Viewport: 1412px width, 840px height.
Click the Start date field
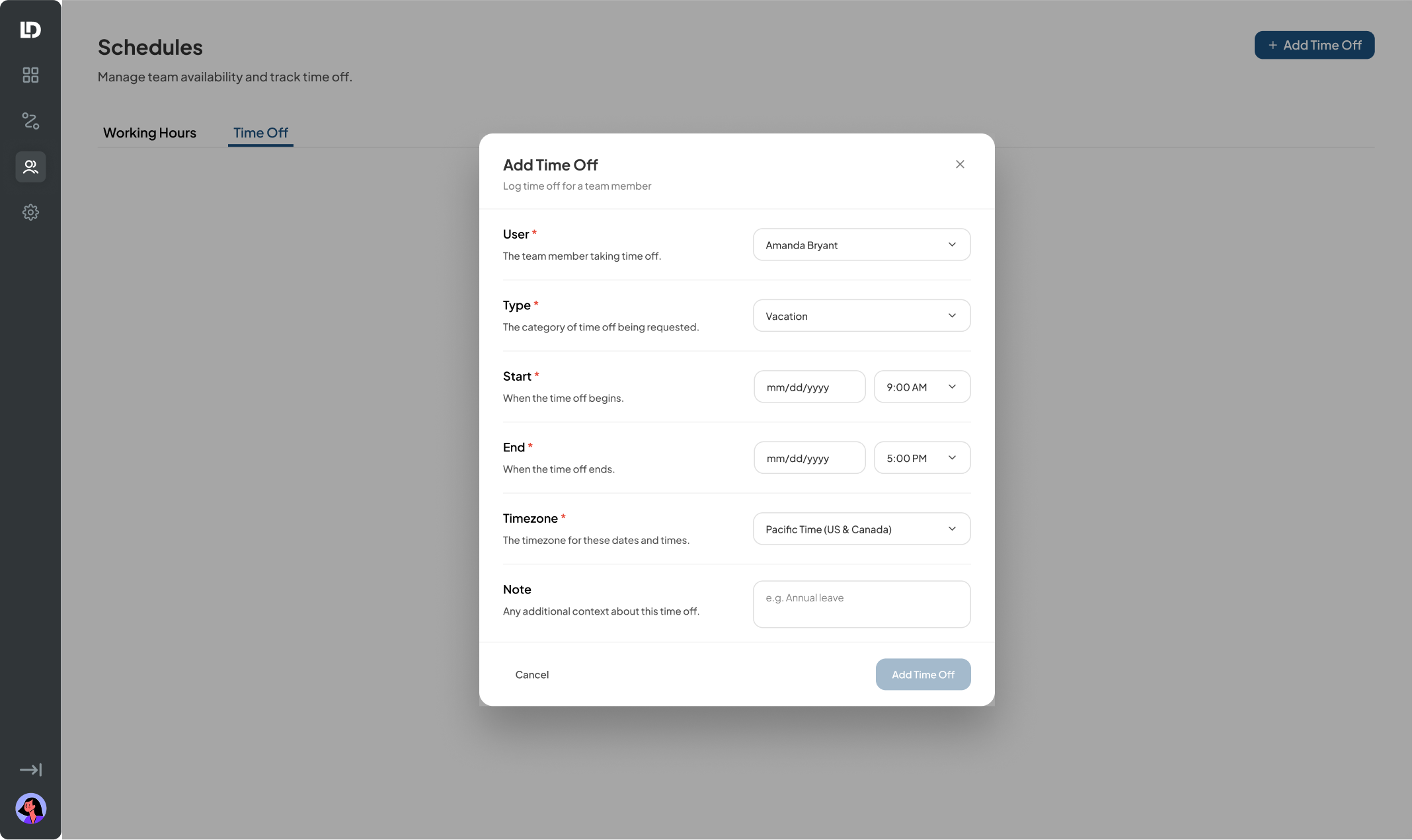pyautogui.click(x=809, y=387)
